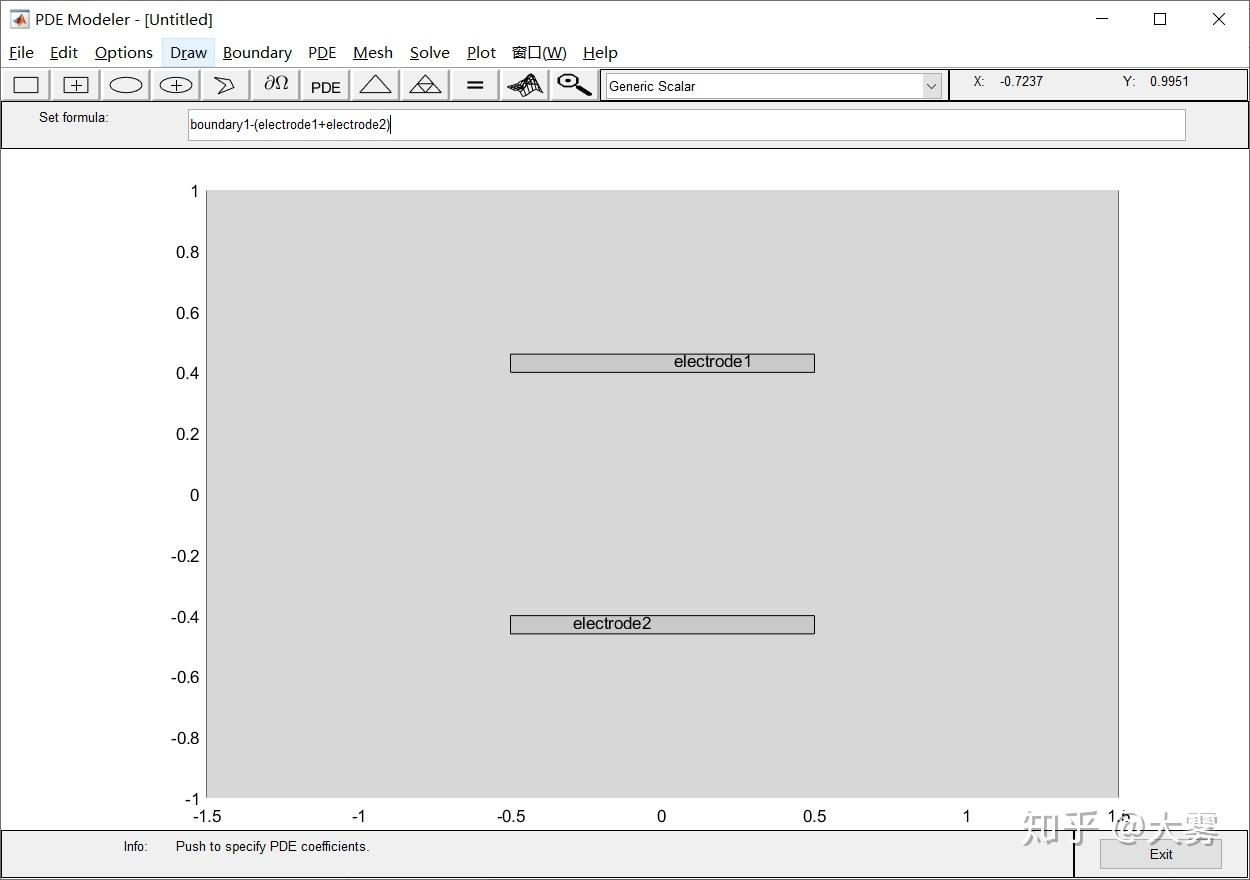Open the Draw menu

click(187, 52)
